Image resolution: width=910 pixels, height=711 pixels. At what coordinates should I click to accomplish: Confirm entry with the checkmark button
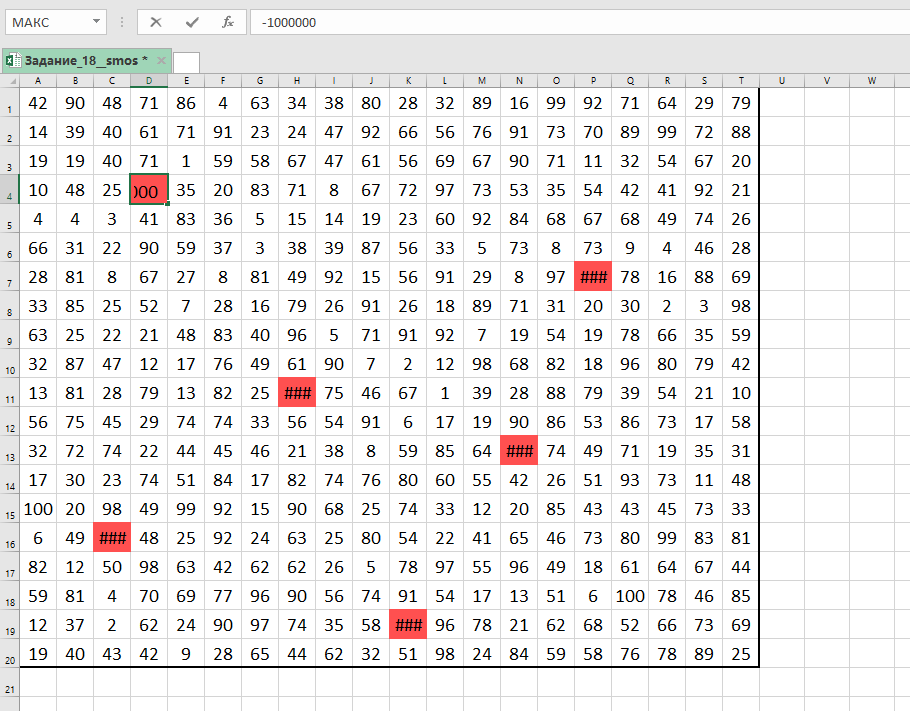(192, 22)
